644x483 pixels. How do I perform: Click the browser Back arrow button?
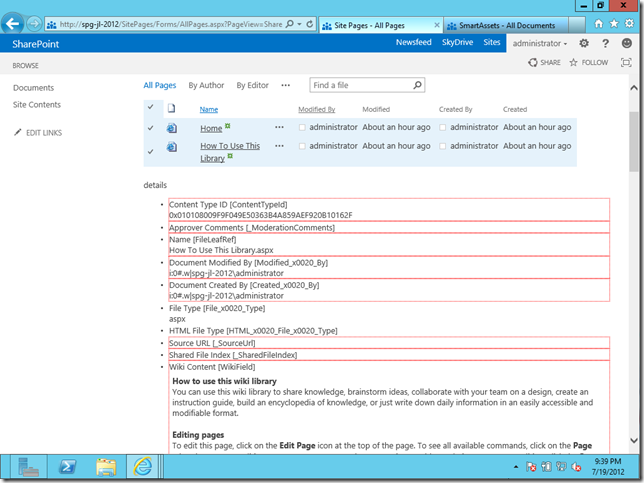13,22
